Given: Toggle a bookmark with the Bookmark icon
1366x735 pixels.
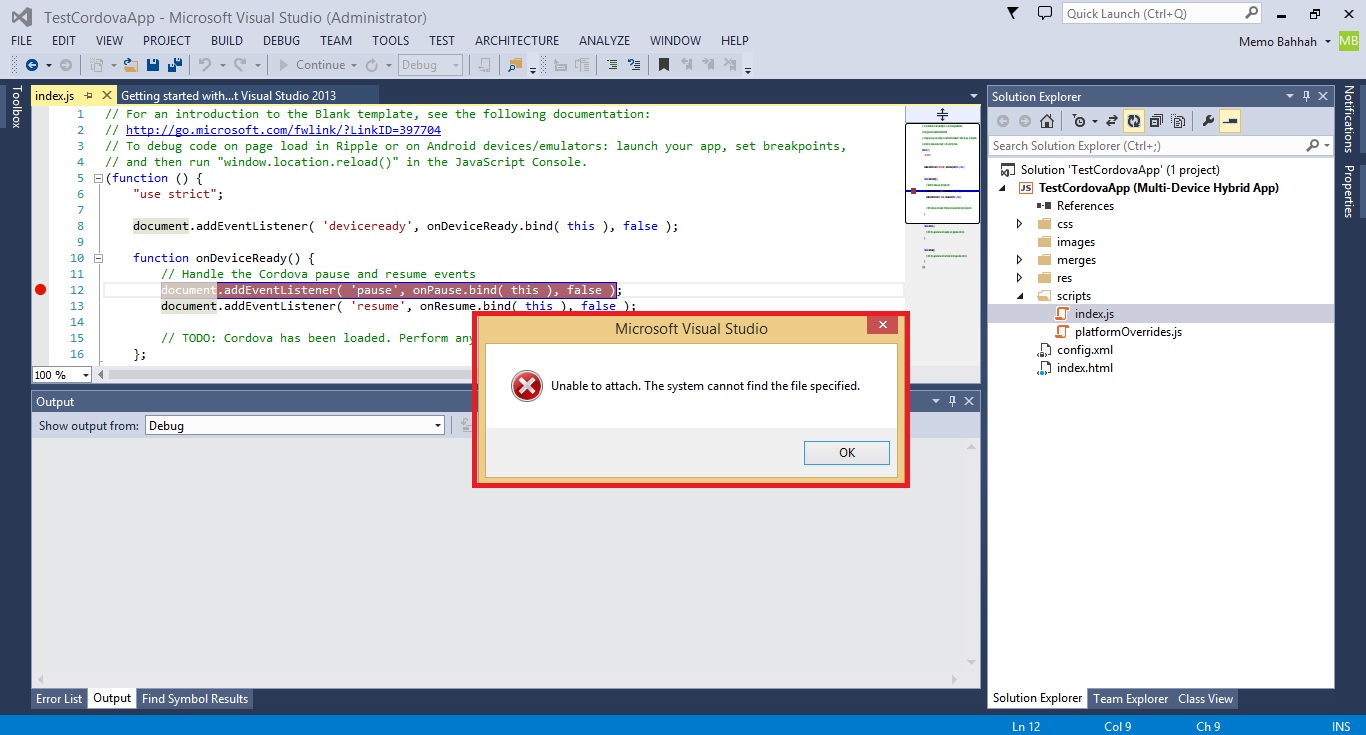Looking at the screenshot, I should click(663, 65).
